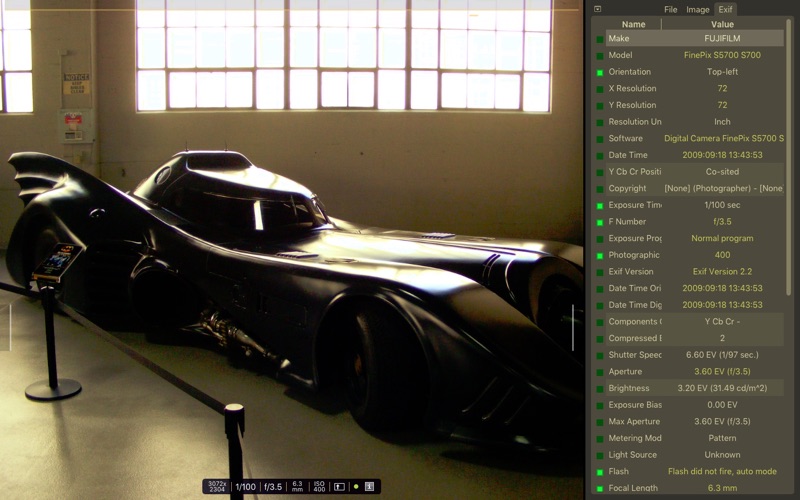Toggle the green square for X Resolution

pos(599,89)
